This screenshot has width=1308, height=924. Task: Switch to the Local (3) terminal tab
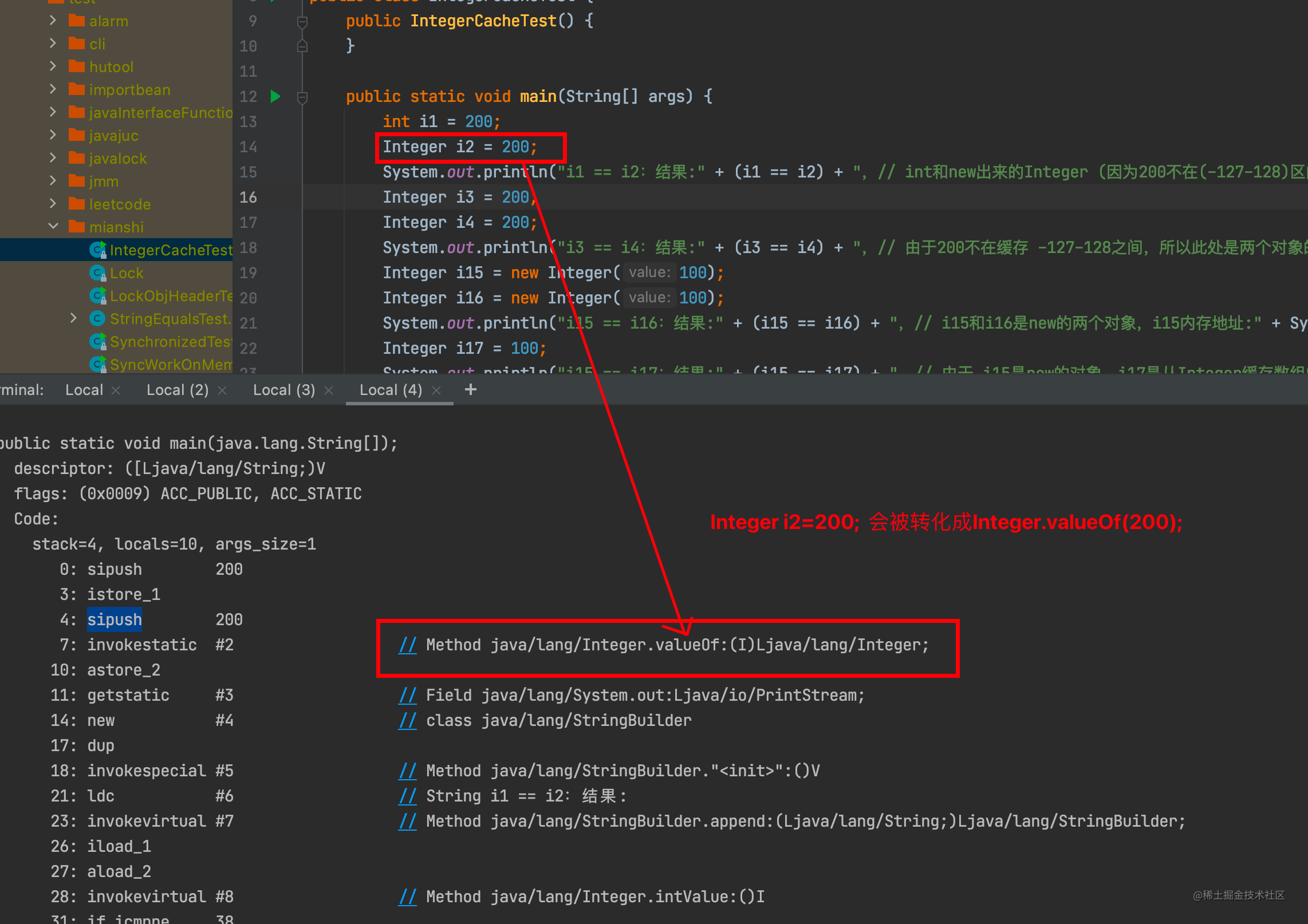[284, 390]
